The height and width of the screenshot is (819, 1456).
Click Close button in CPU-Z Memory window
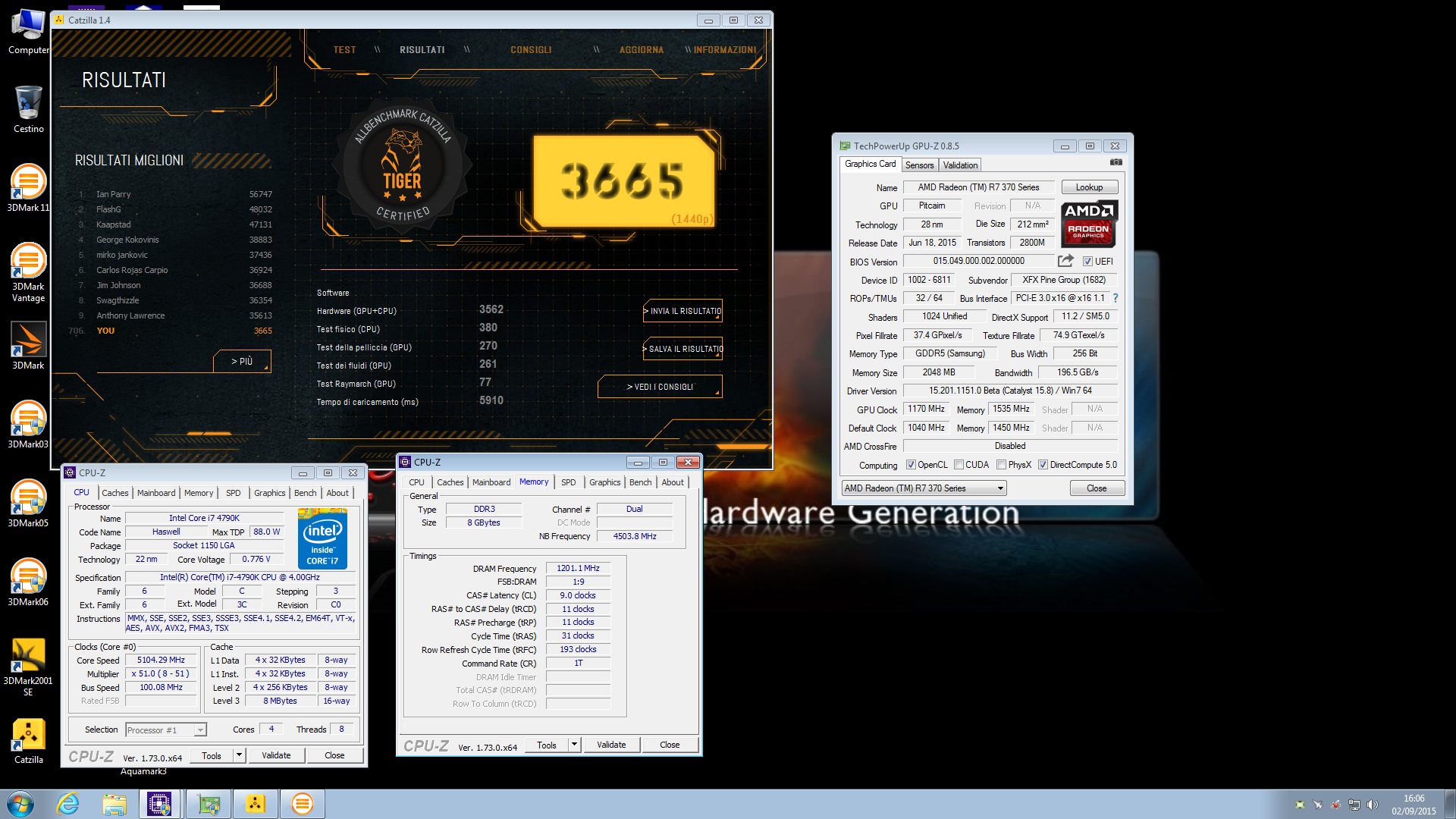coord(670,745)
